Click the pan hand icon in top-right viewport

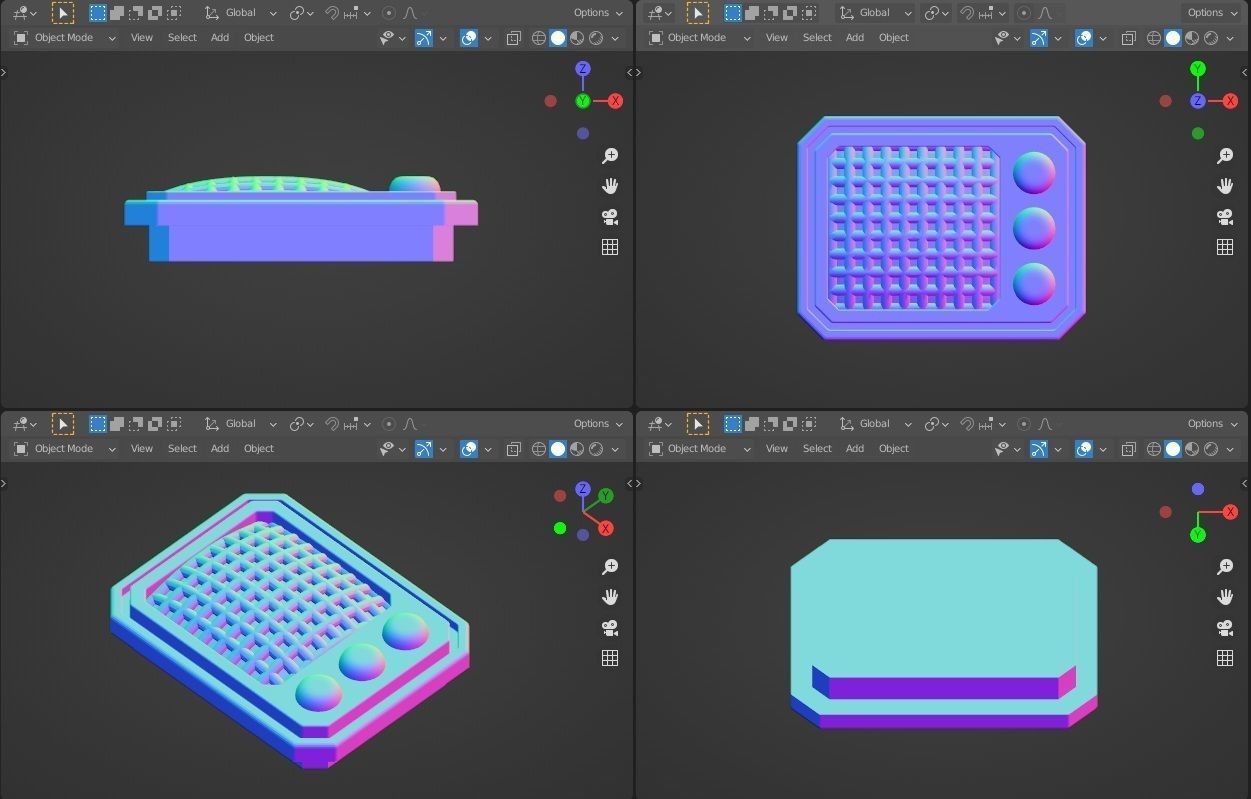1225,186
